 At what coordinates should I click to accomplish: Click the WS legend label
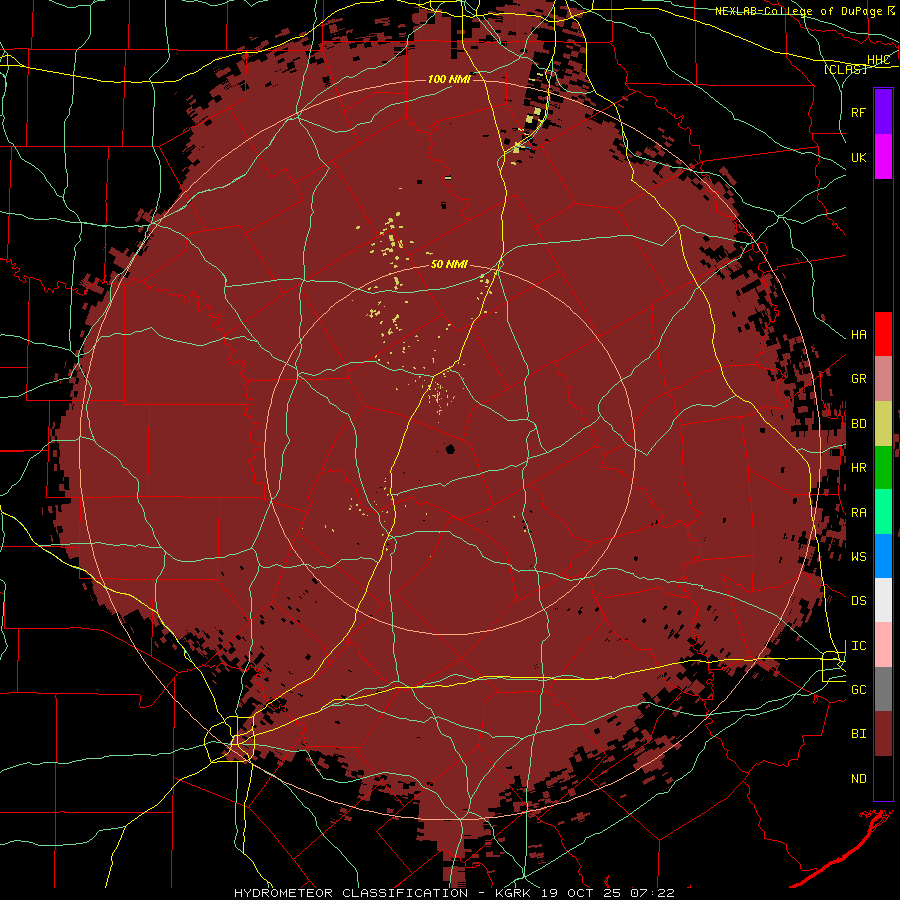[x=859, y=556]
